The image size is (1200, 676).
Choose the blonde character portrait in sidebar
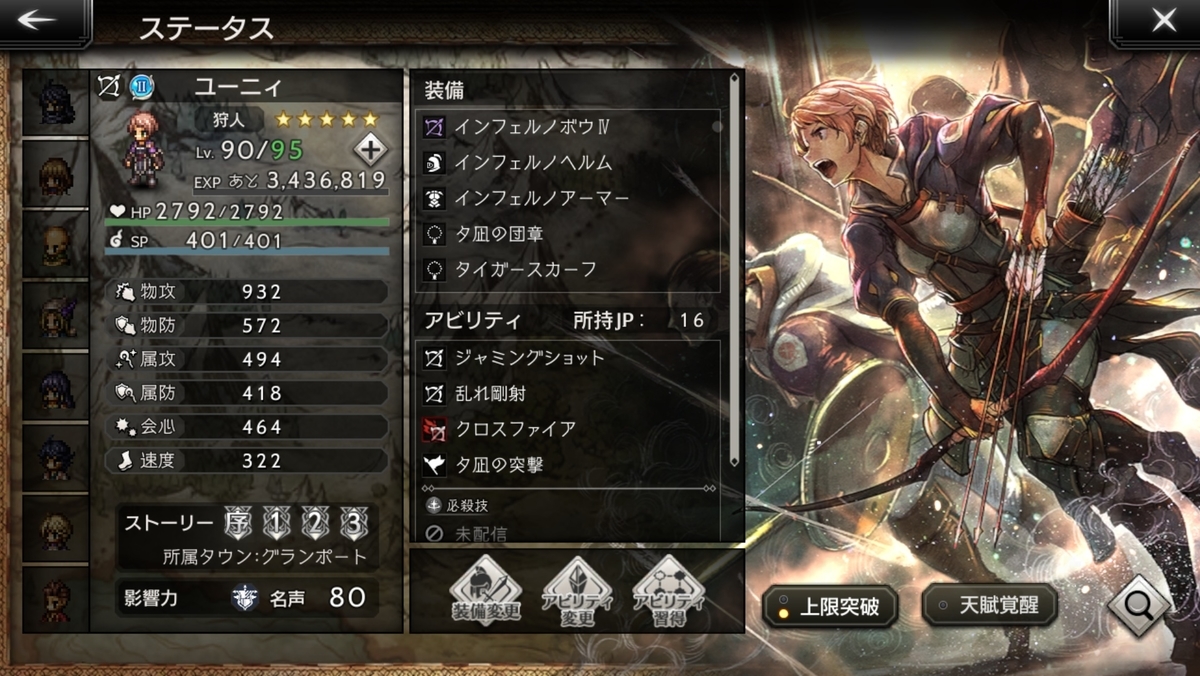[x=56, y=528]
